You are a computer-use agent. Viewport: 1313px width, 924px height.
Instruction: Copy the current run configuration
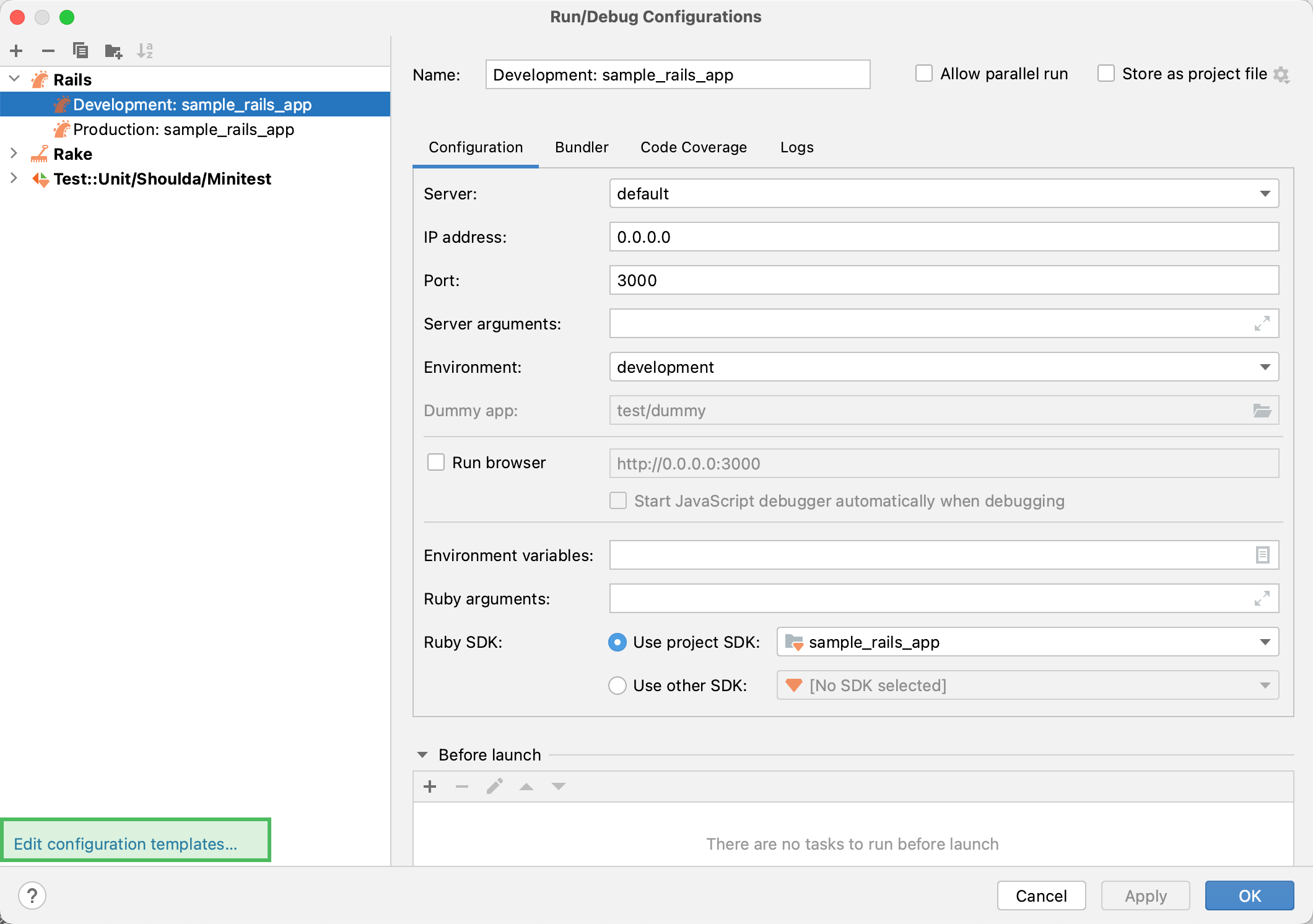click(81, 51)
